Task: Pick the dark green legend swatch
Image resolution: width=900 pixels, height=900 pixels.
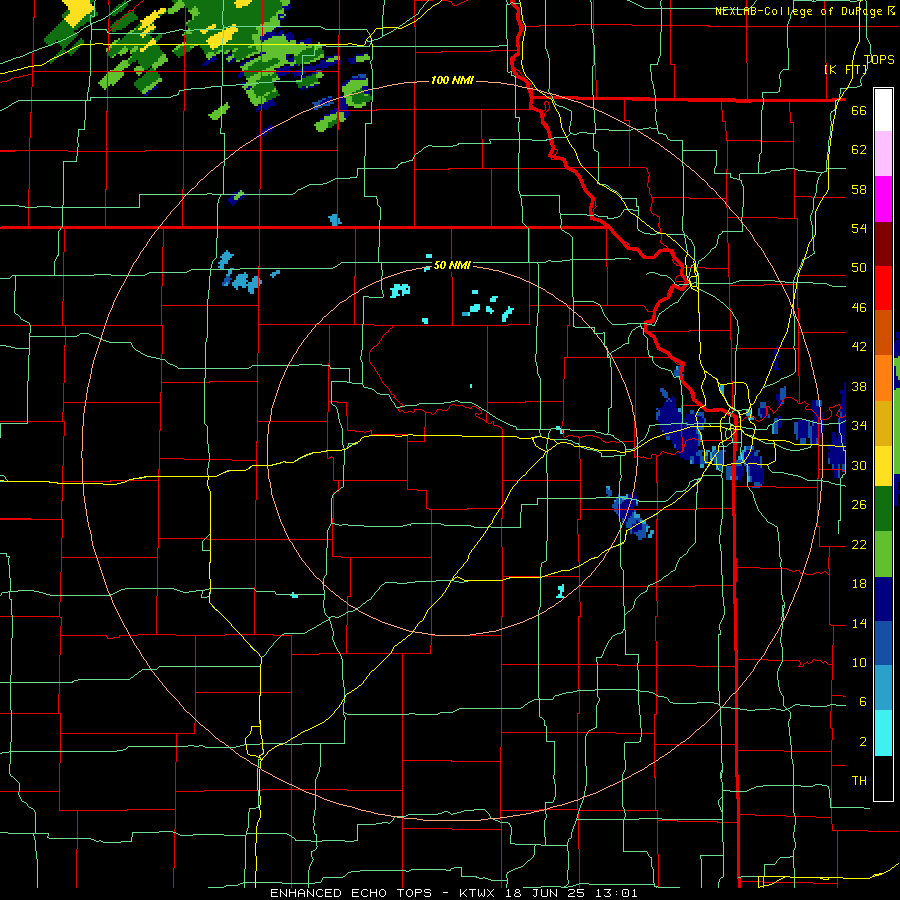Action: 883,510
